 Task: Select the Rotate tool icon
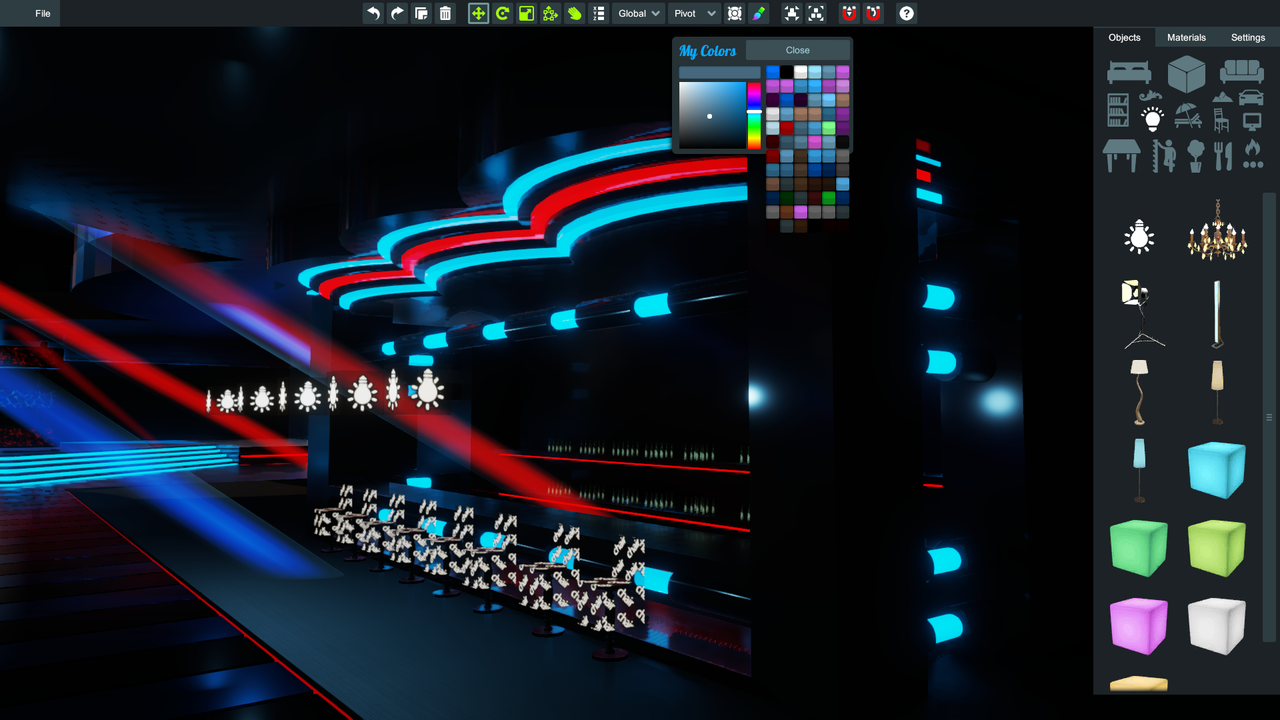502,13
